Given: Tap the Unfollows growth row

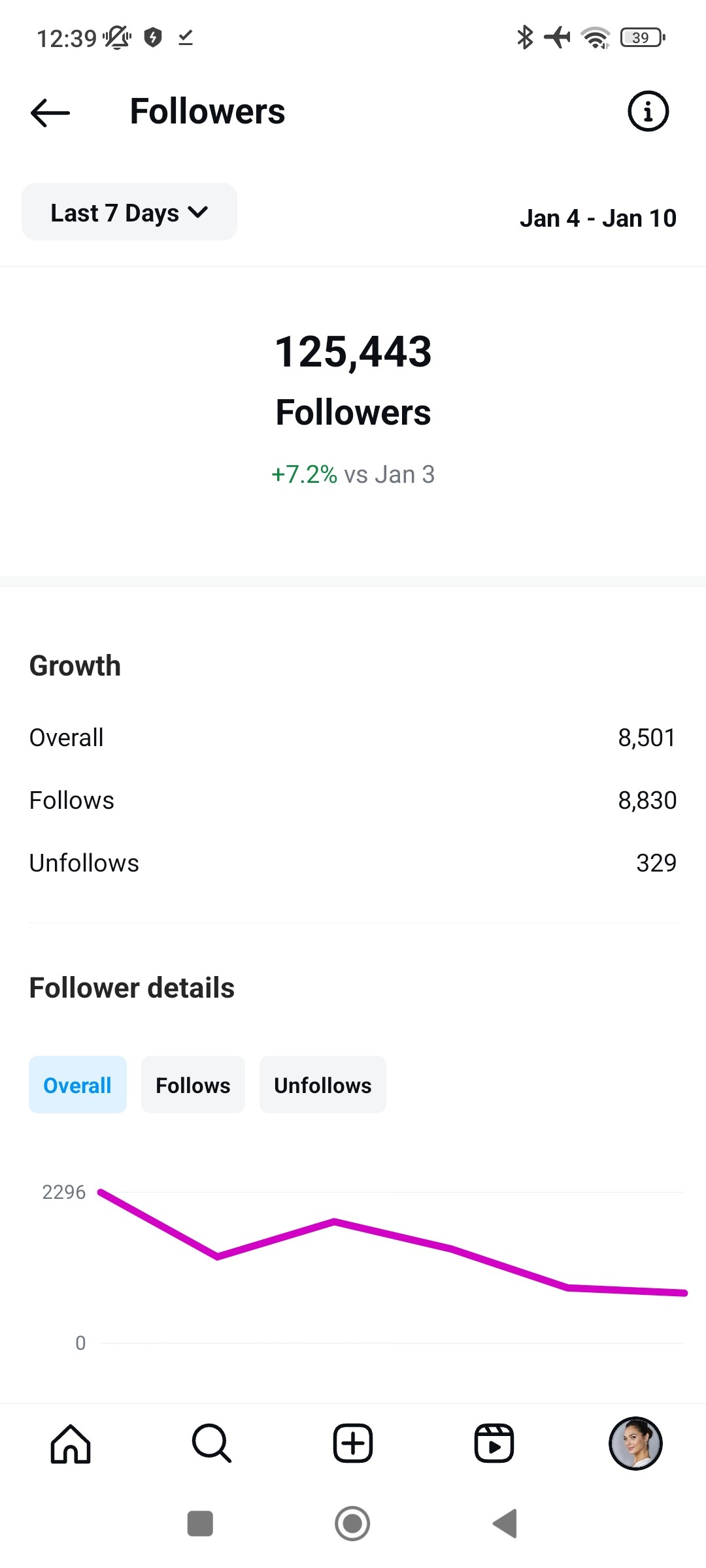Looking at the screenshot, I should 353,863.
